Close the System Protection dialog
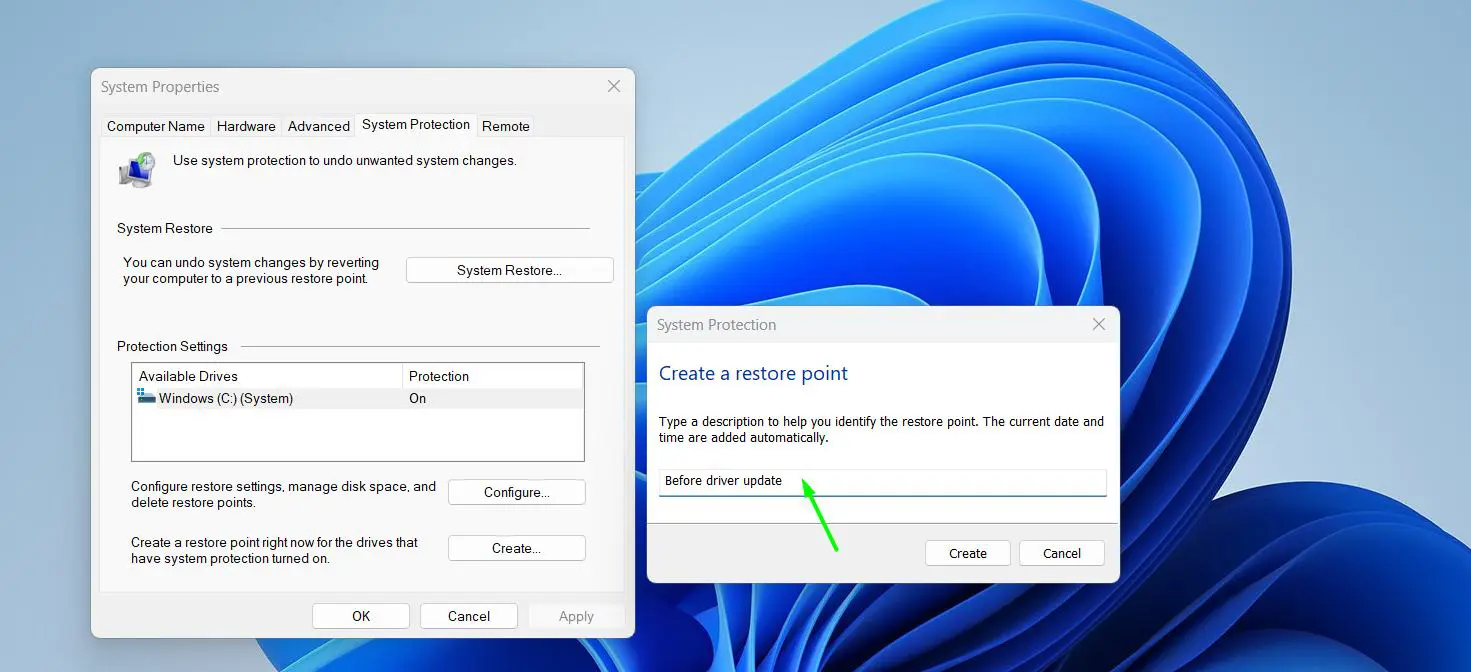This screenshot has height=672, width=1471. (1098, 324)
